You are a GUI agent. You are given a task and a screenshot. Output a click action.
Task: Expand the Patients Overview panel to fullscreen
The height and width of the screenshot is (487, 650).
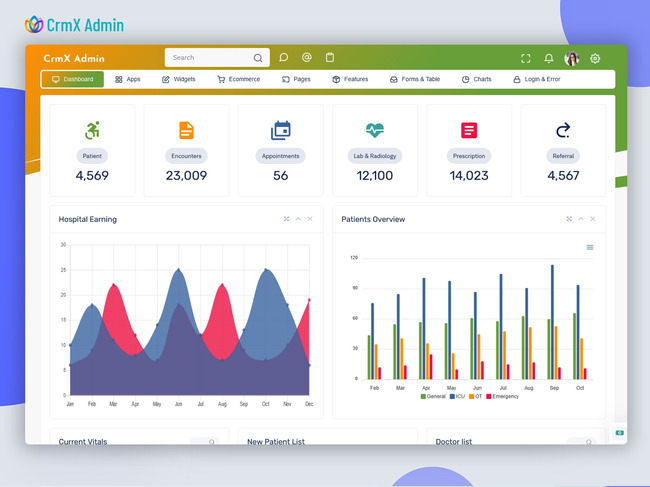pos(569,219)
